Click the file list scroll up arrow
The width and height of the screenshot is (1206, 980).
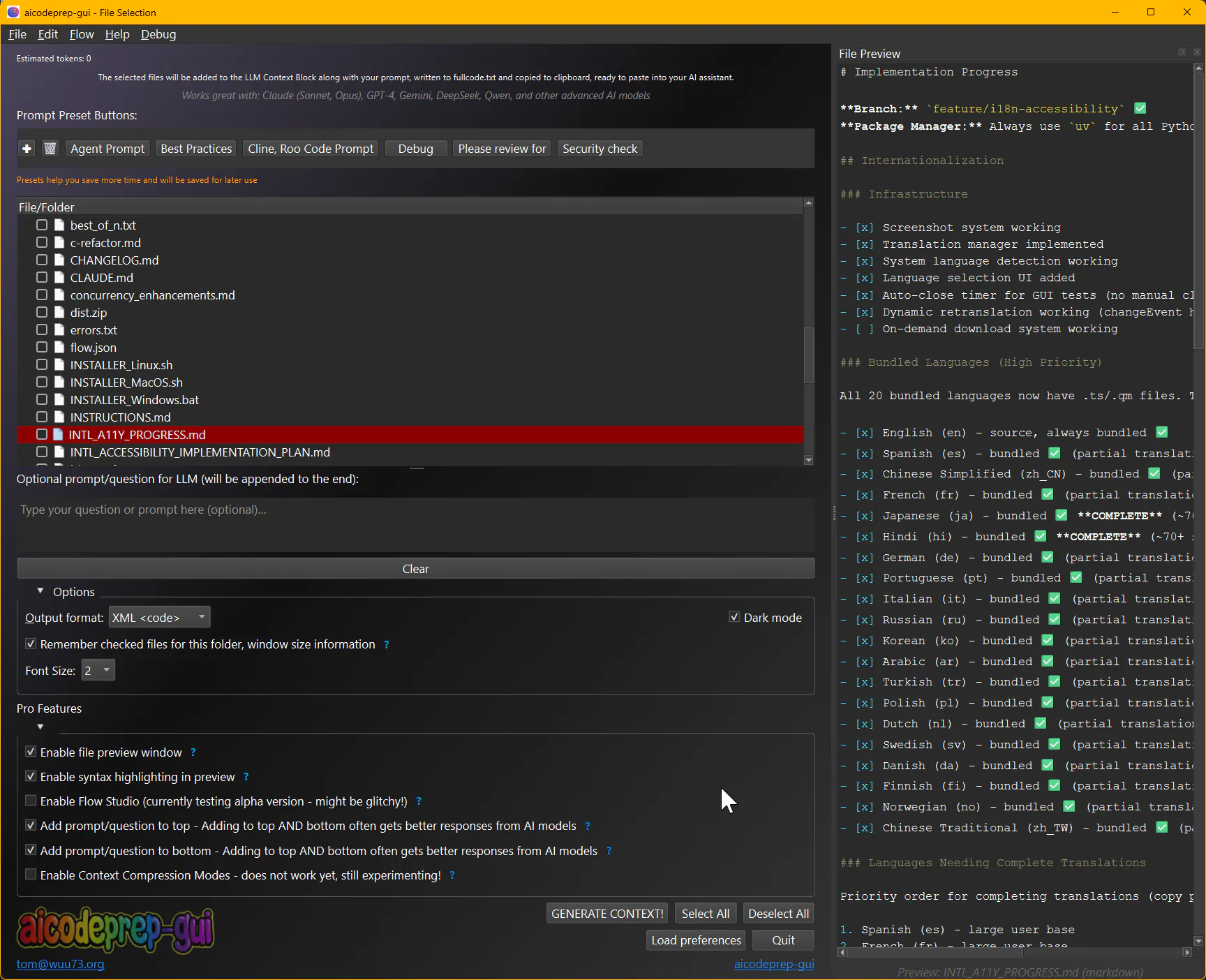pyautogui.click(x=809, y=203)
